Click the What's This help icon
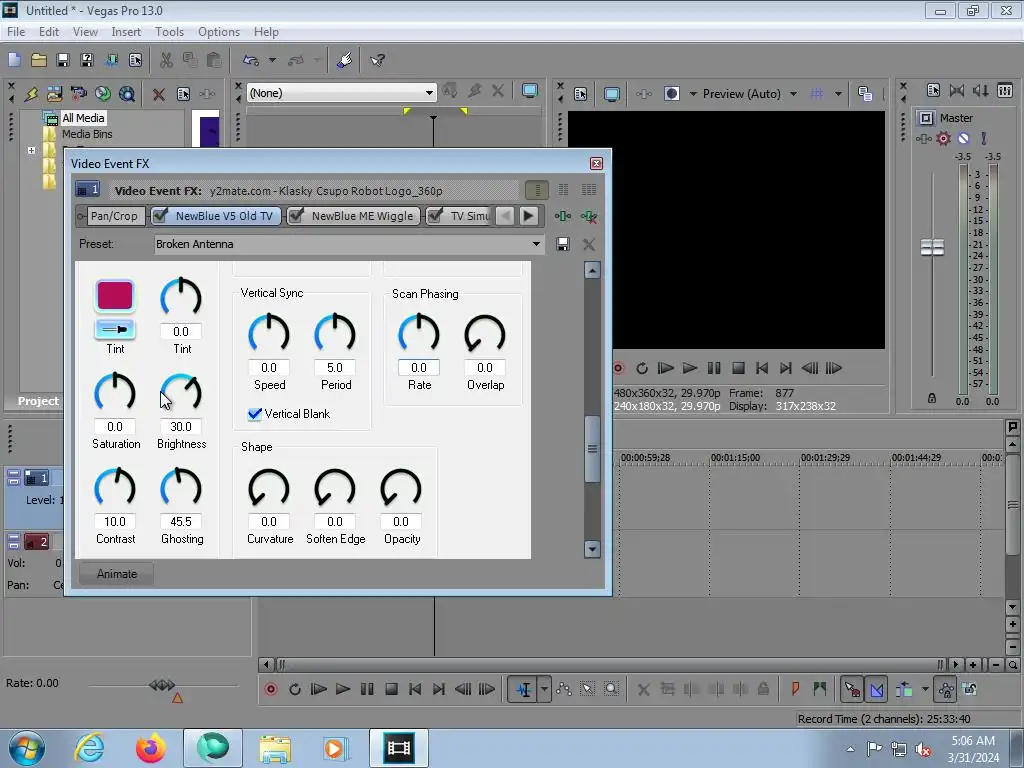This screenshot has width=1024, height=768. 377,60
